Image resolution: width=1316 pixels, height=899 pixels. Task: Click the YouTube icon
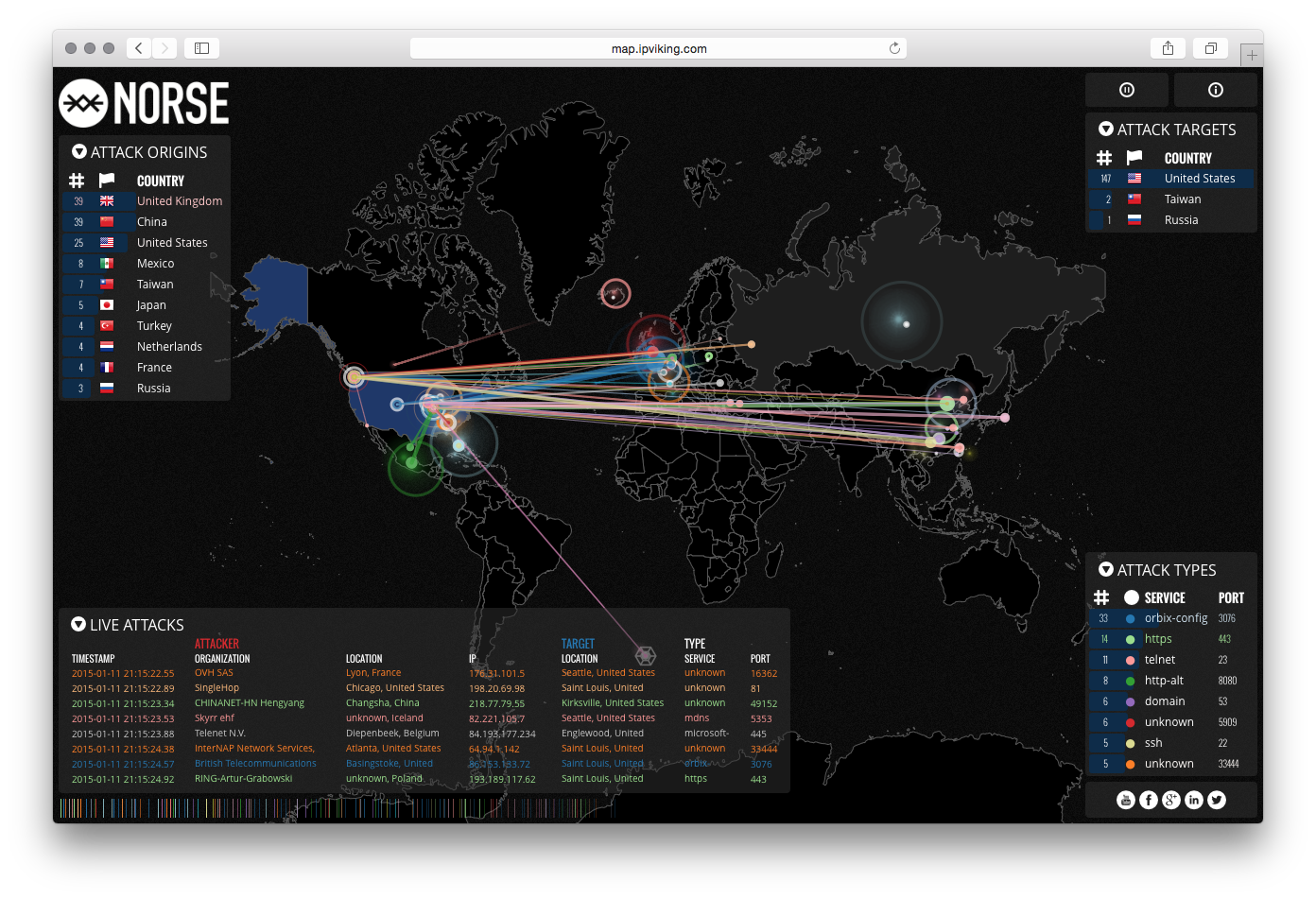[x=1125, y=799]
